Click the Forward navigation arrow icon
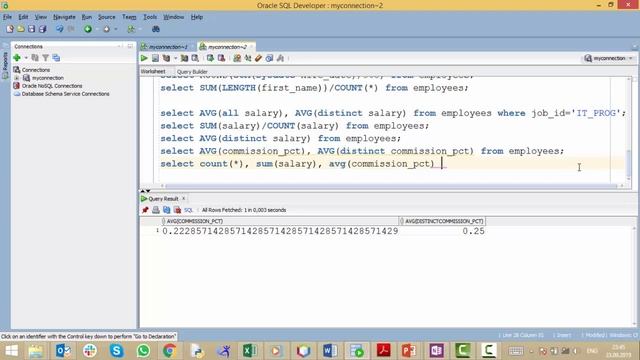 pos(107,29)
